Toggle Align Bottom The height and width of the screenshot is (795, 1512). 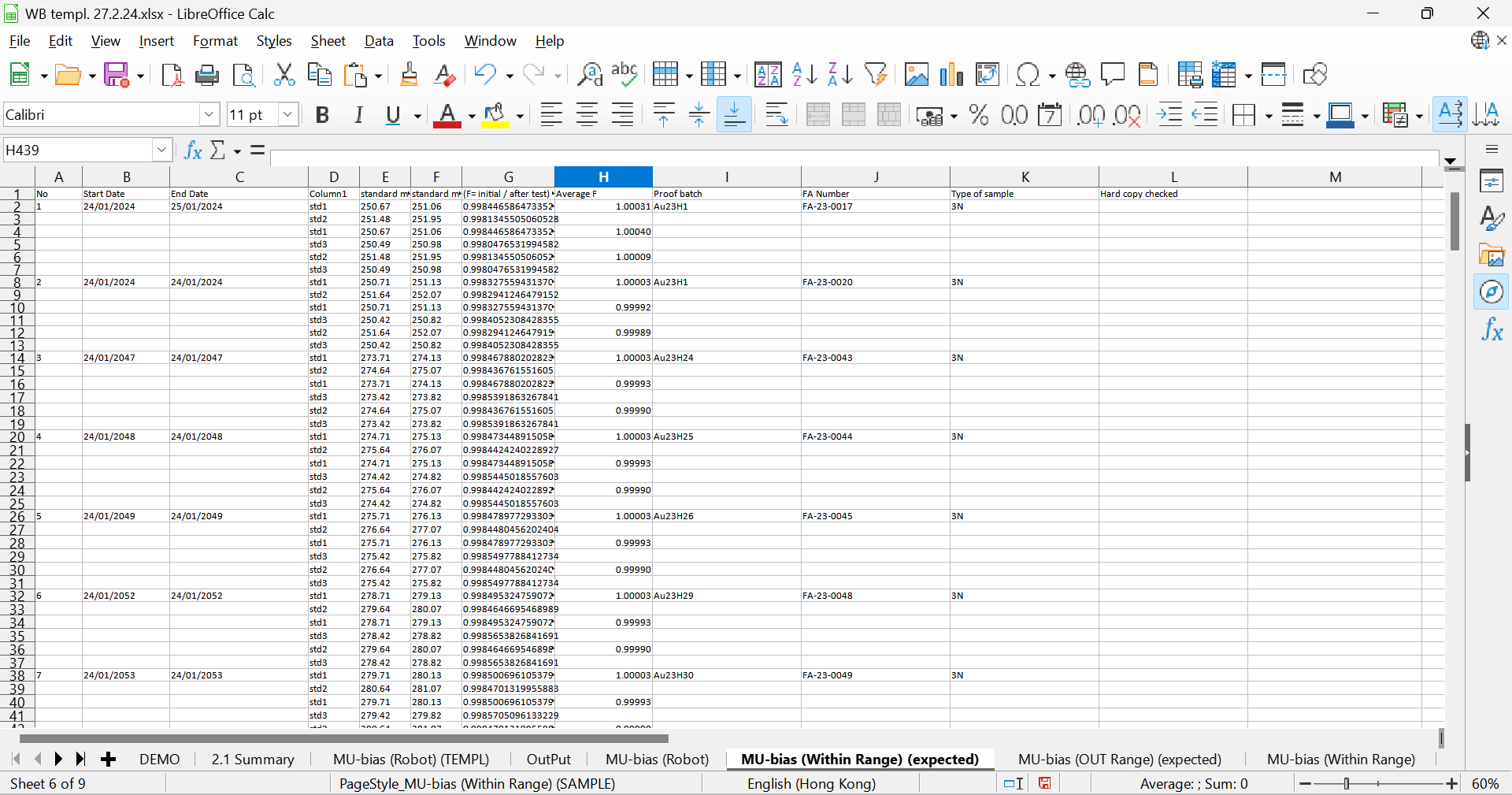pyautogui.click(x=734, y=115)
